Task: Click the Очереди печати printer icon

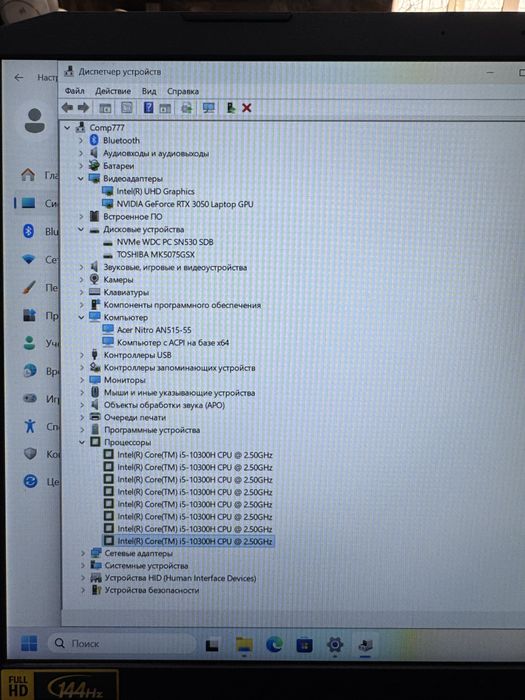Action: tap(95, 417)
